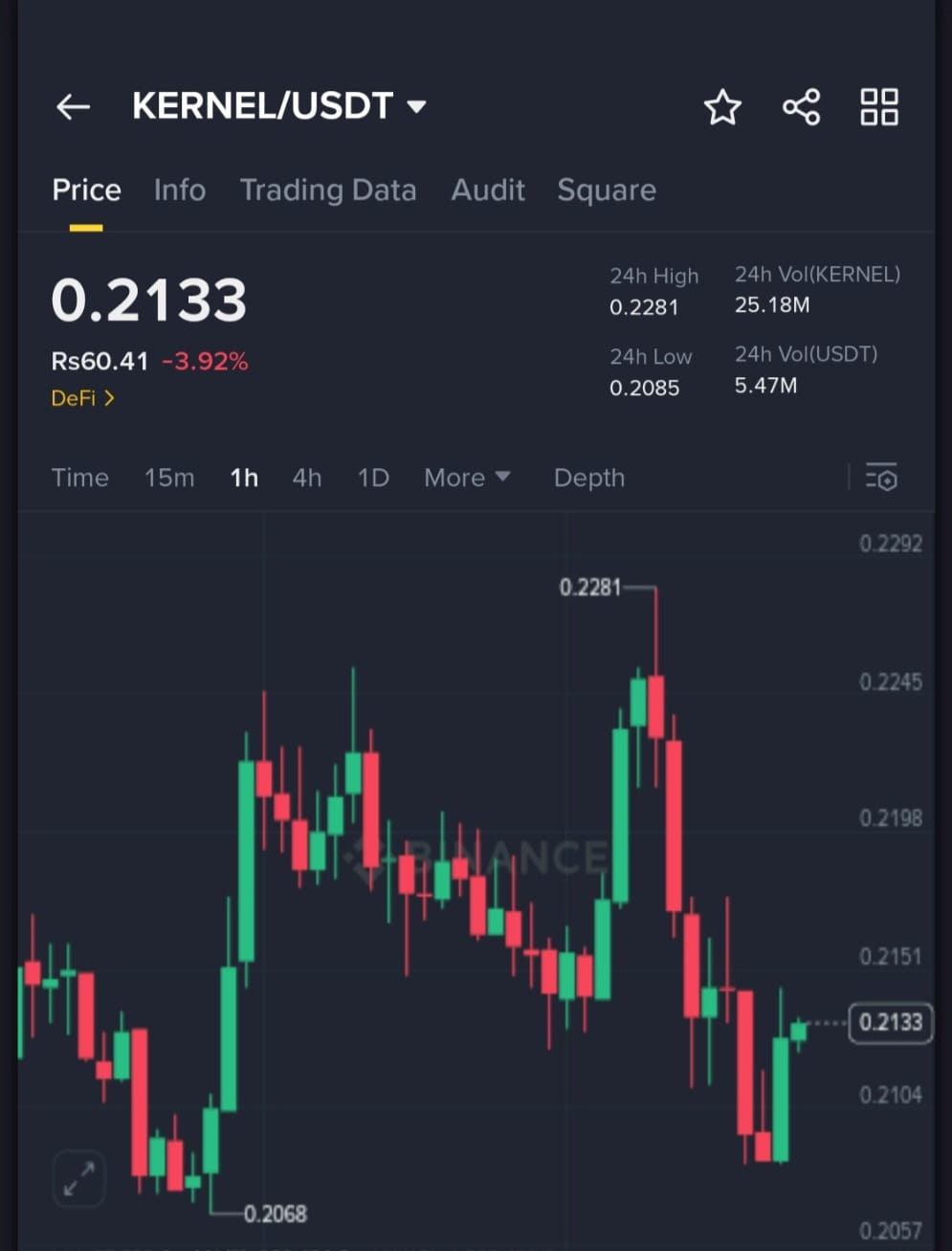Expand chart to fullscreen
This screenshot has height=1251, width=952.
pyautogui.click(x=78, y=1178)
